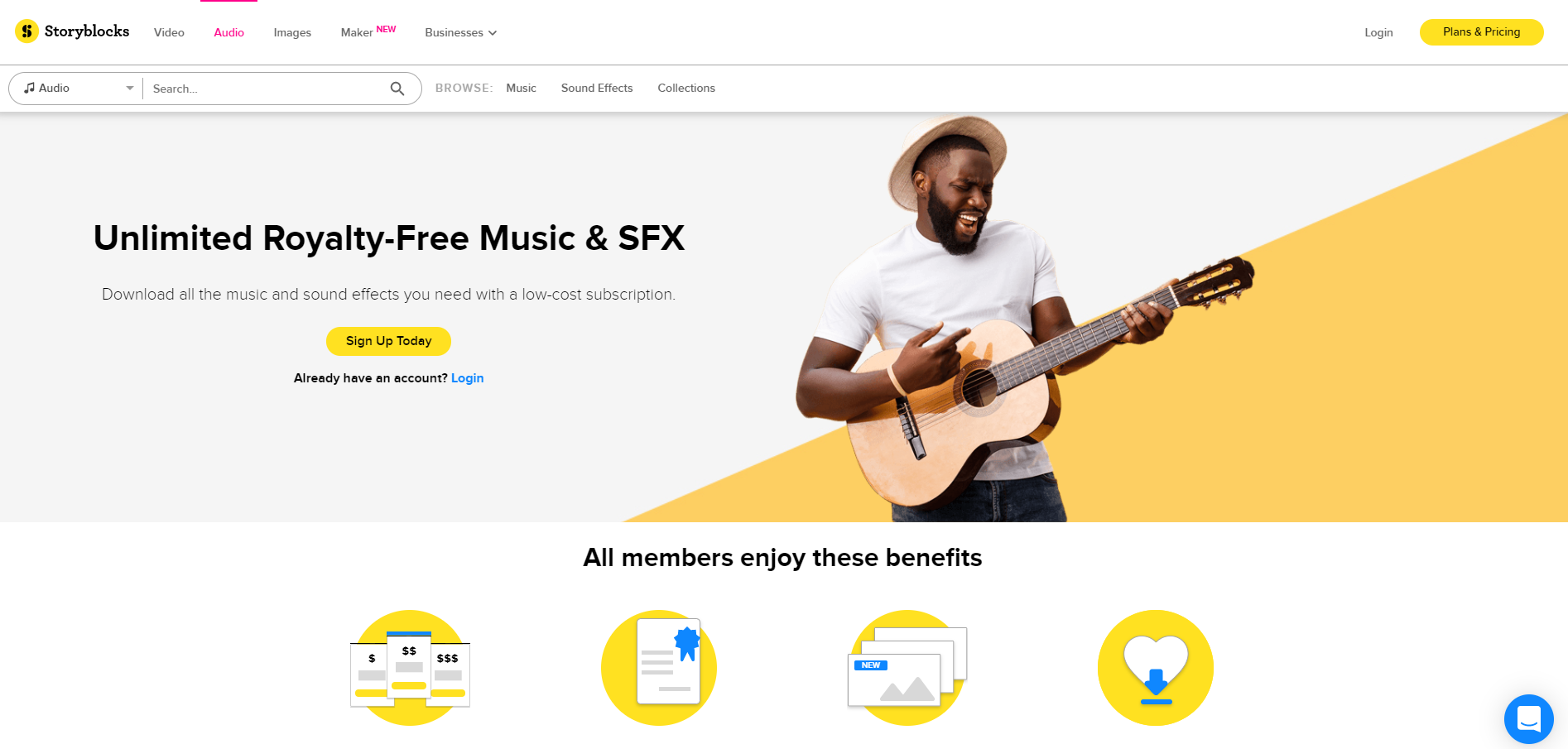Image resolution: width=1568 pixels, height=749 pixels.
Task: Click the Sign Up Today button
Action: pyautogui.click(x=388, y=341)
